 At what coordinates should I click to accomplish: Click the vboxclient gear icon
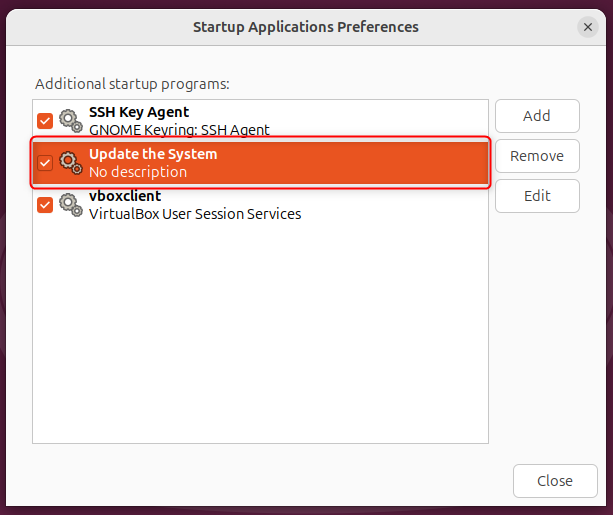(70, 205)
